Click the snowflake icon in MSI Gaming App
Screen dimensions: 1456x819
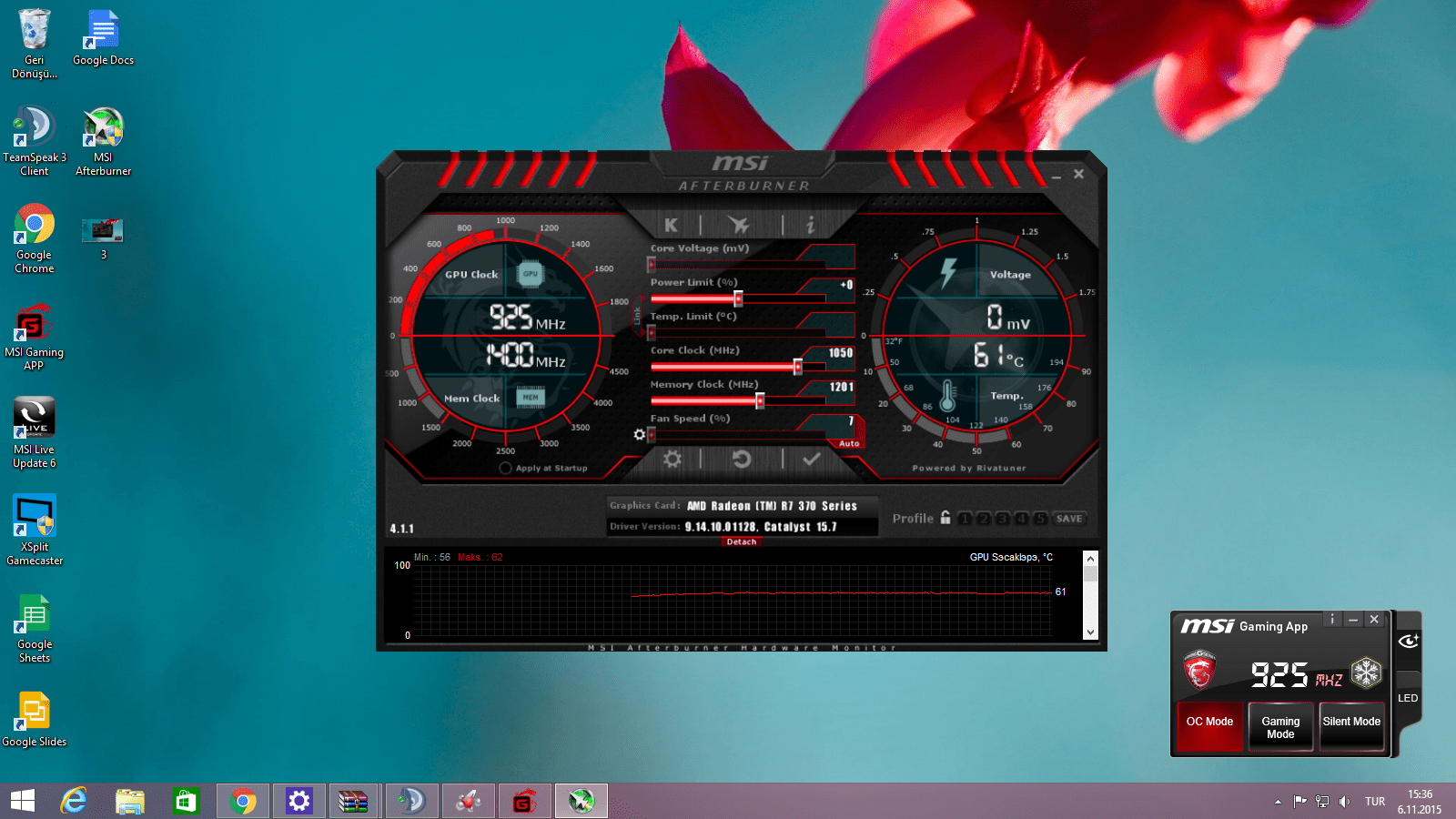pyautogui.click(x=1365, y=671)
